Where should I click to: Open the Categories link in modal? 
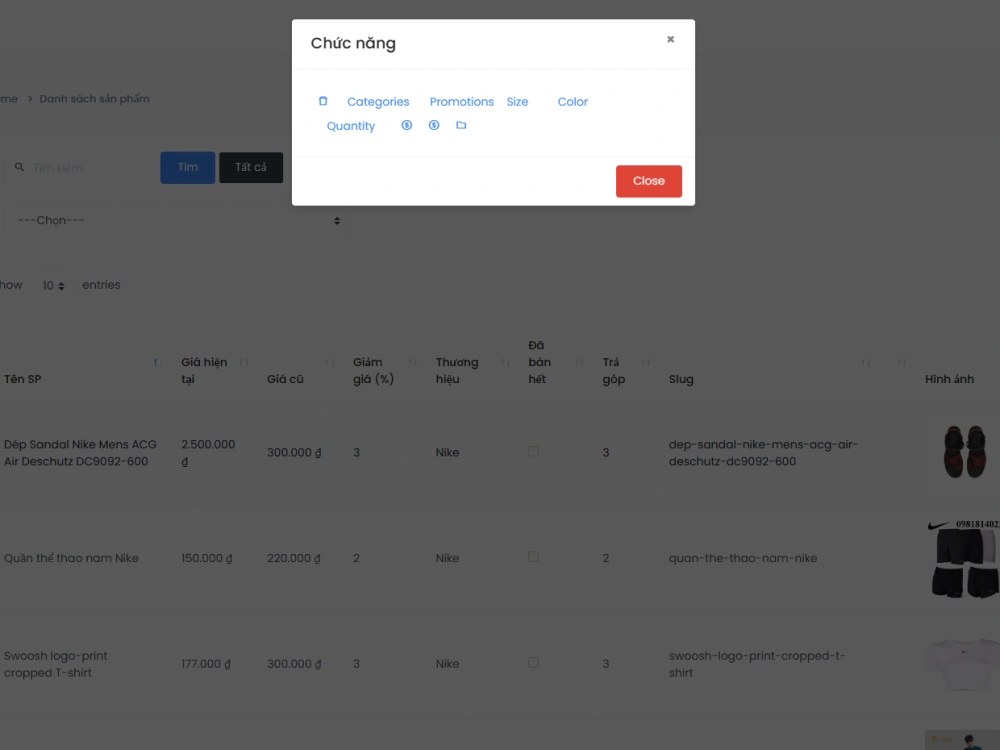[378, 101]
